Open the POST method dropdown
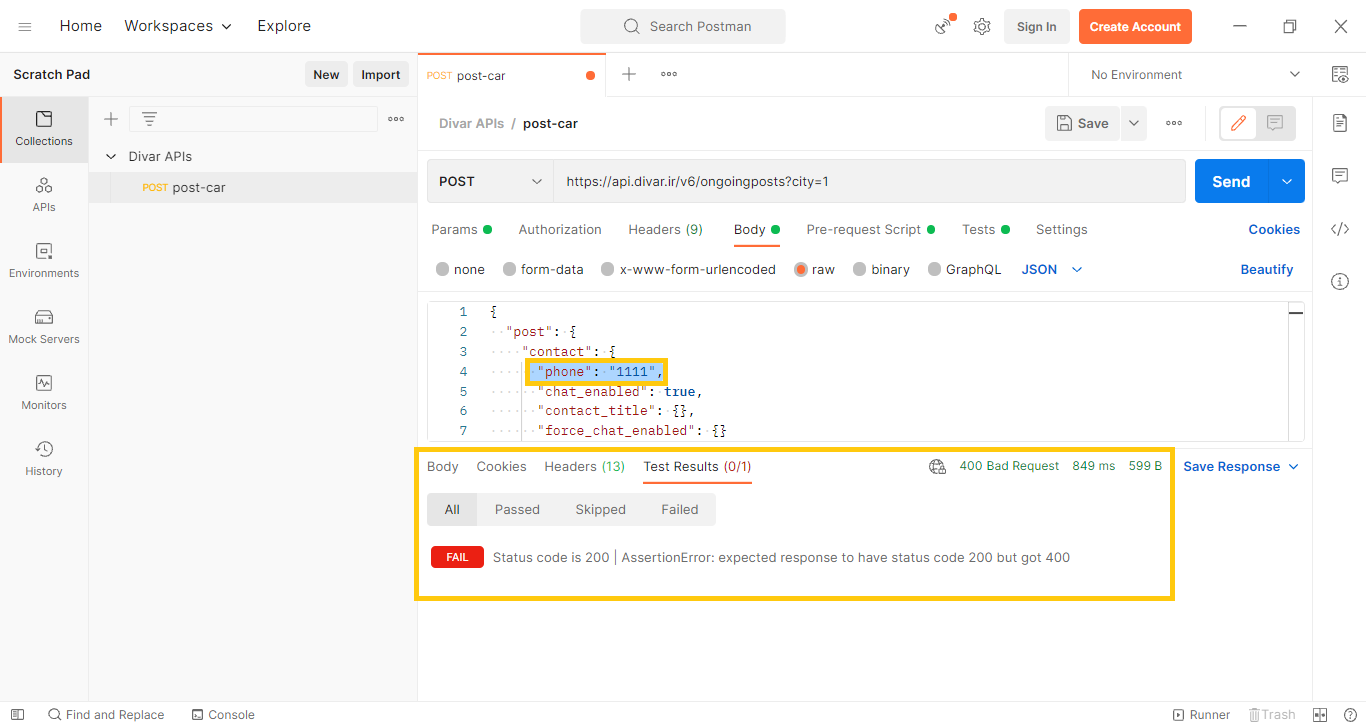The image size is (1366, 728). (x=490, y=181)
